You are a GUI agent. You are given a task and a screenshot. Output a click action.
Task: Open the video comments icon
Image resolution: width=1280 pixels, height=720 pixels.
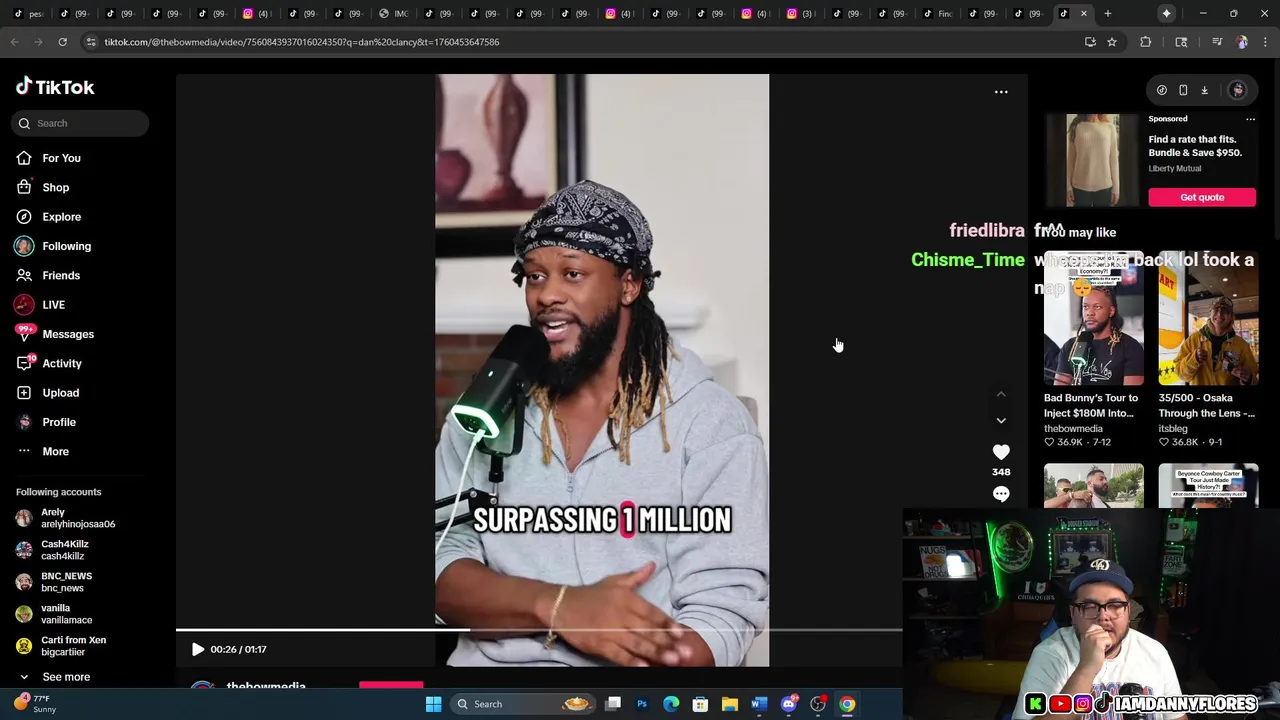1001,494
